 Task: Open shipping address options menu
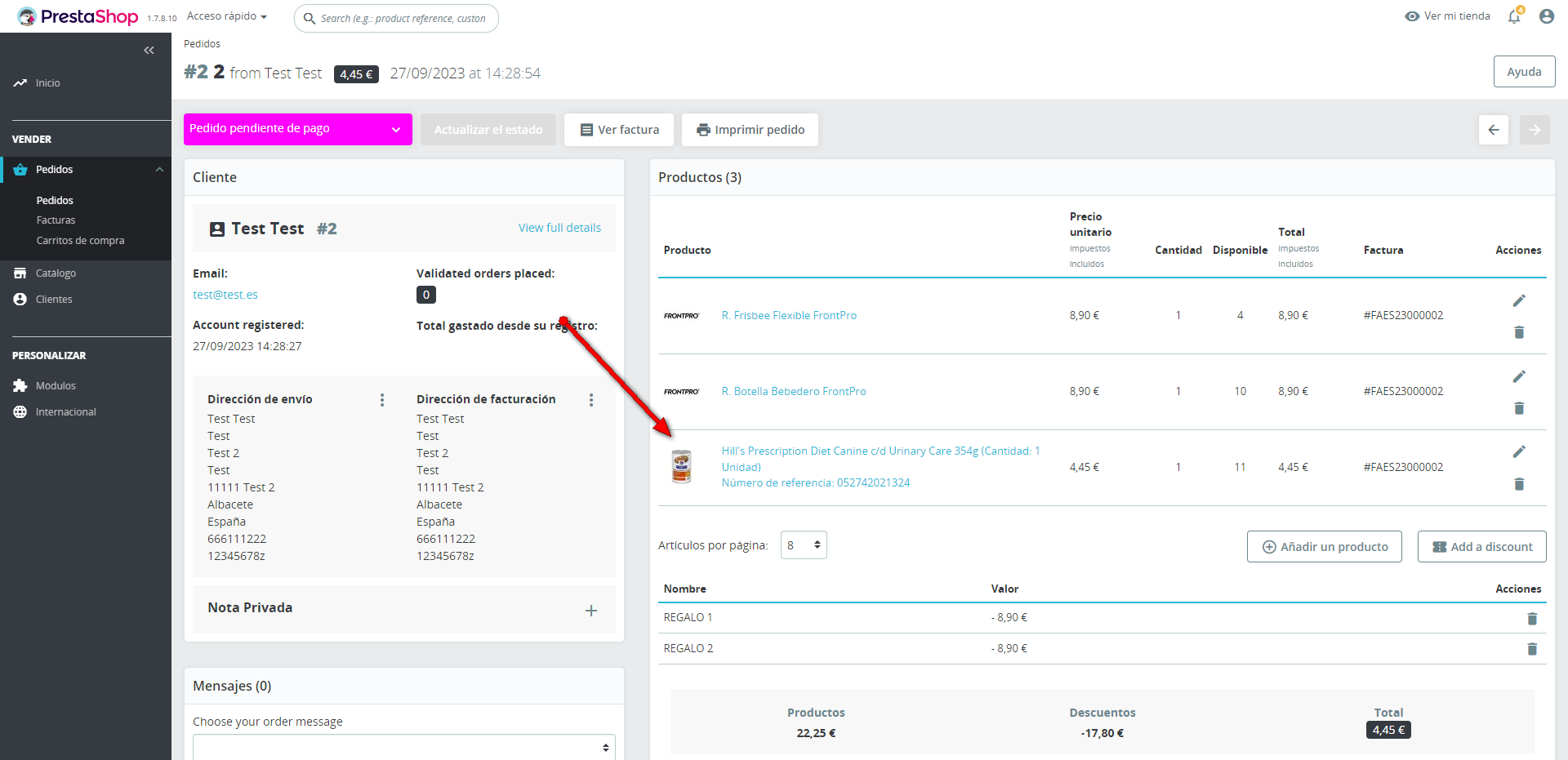click(x=382, y=400)
